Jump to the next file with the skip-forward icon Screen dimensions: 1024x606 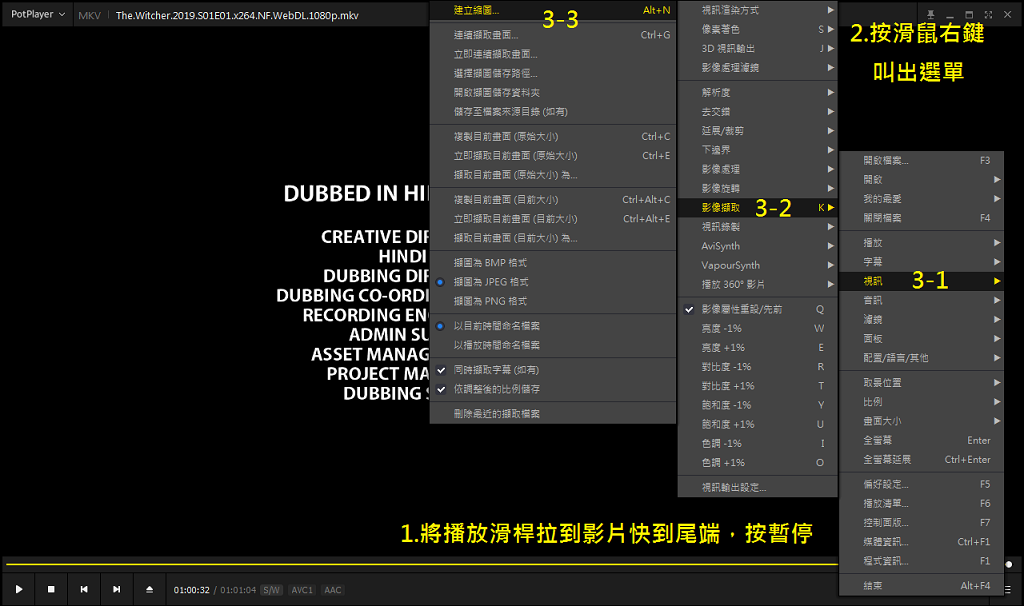(116, 589)
